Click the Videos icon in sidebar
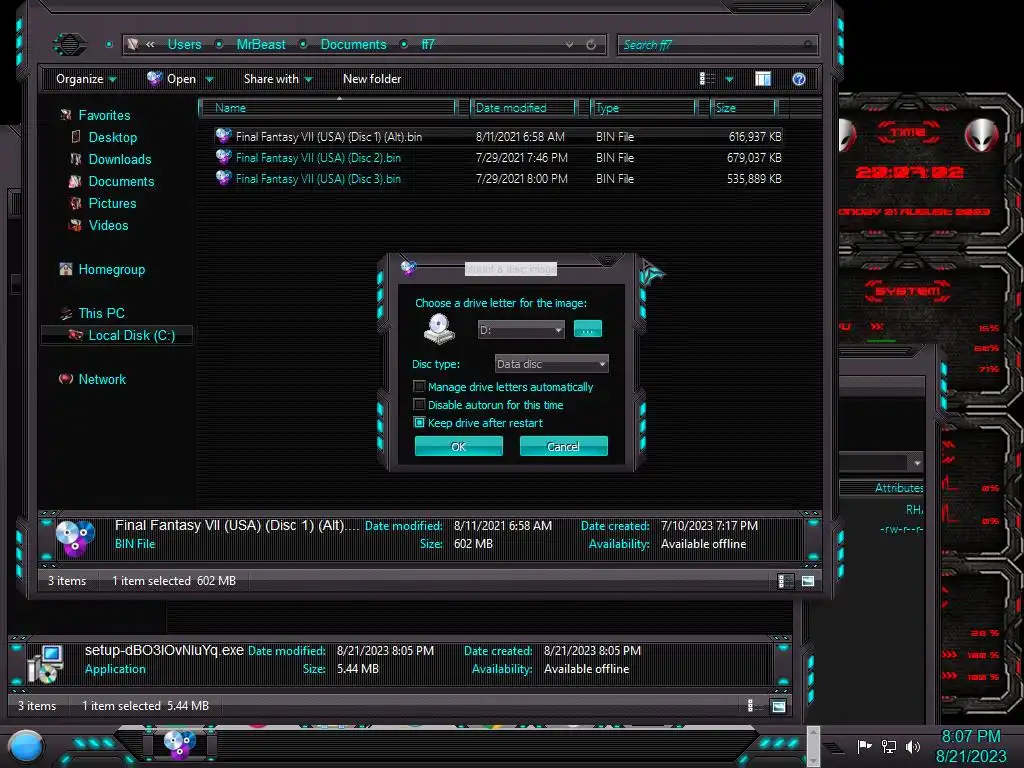The width and height of the screenshot is (1024, 768). [76, 225]
